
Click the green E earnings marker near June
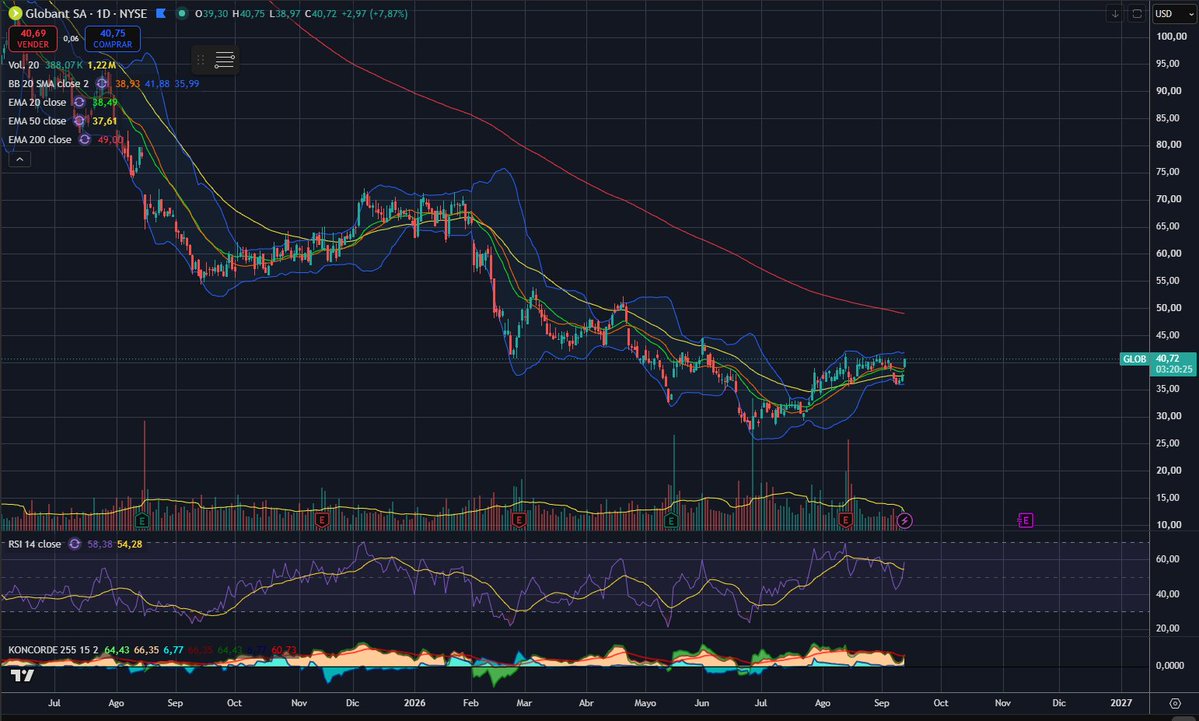[x=671, y=521]
